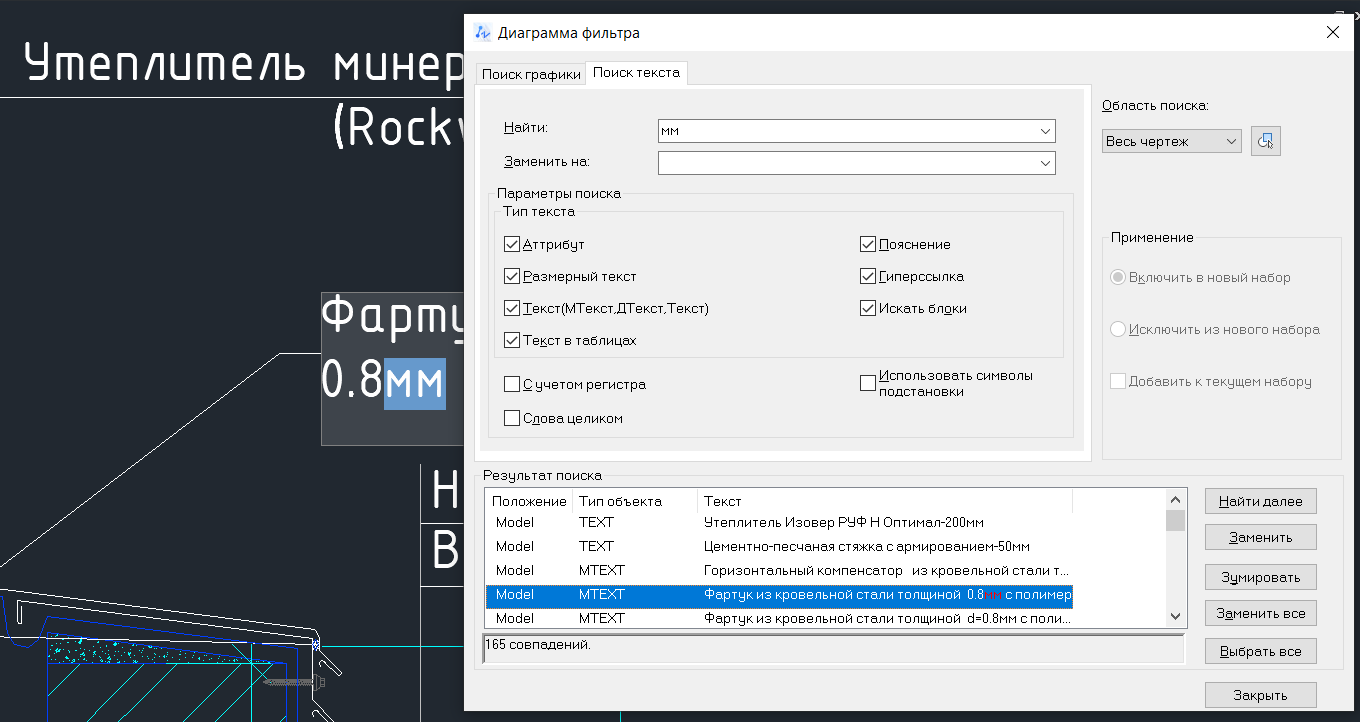Click the 165 совпадений status field
This screenshot has width=1360, height=722.
pos(833,648)
